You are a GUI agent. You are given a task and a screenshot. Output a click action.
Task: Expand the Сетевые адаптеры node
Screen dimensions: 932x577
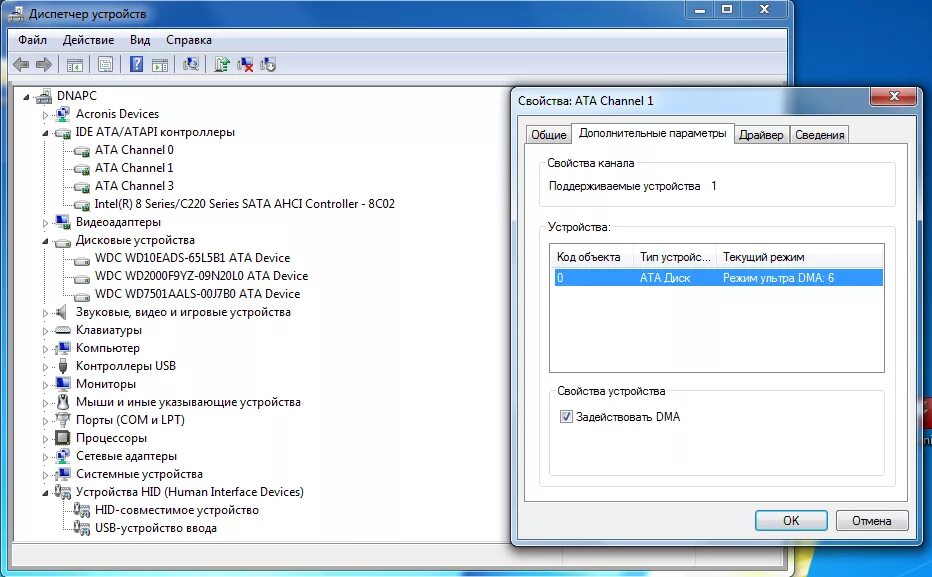pyautogui.click(x=45, y=457)
